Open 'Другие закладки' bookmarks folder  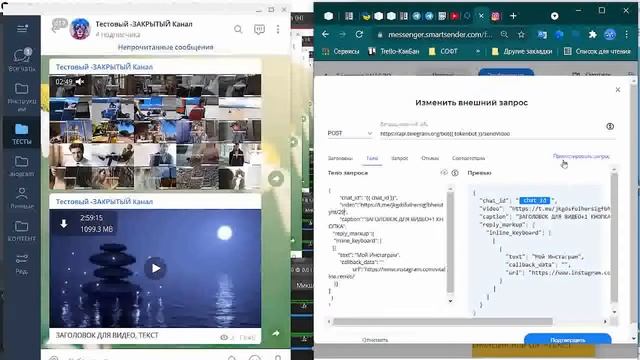[522, 51]
